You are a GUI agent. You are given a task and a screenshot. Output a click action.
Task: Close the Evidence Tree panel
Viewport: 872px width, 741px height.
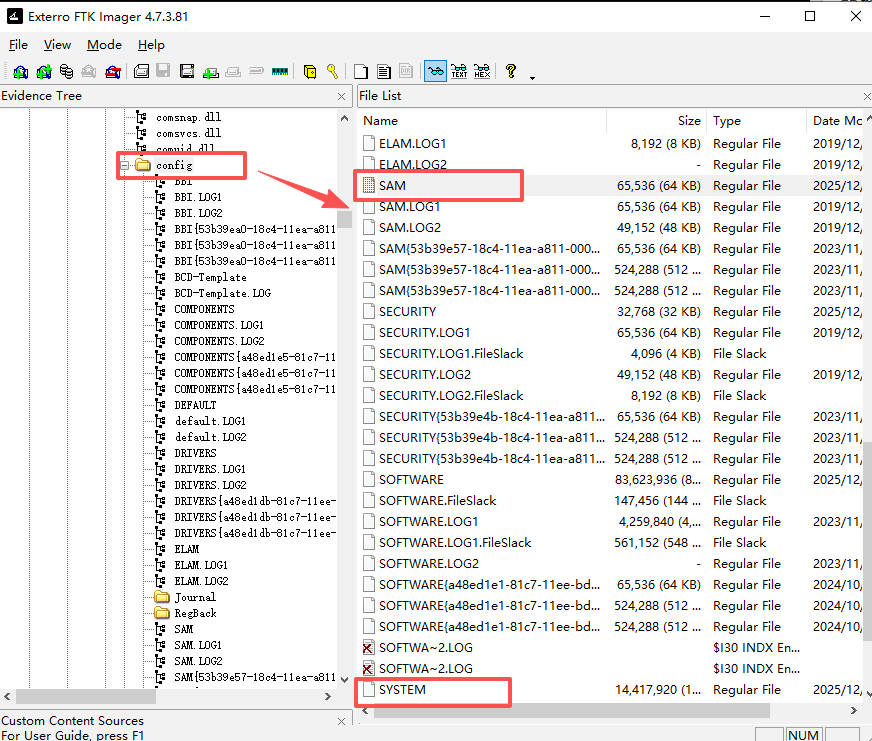(341, 96)
